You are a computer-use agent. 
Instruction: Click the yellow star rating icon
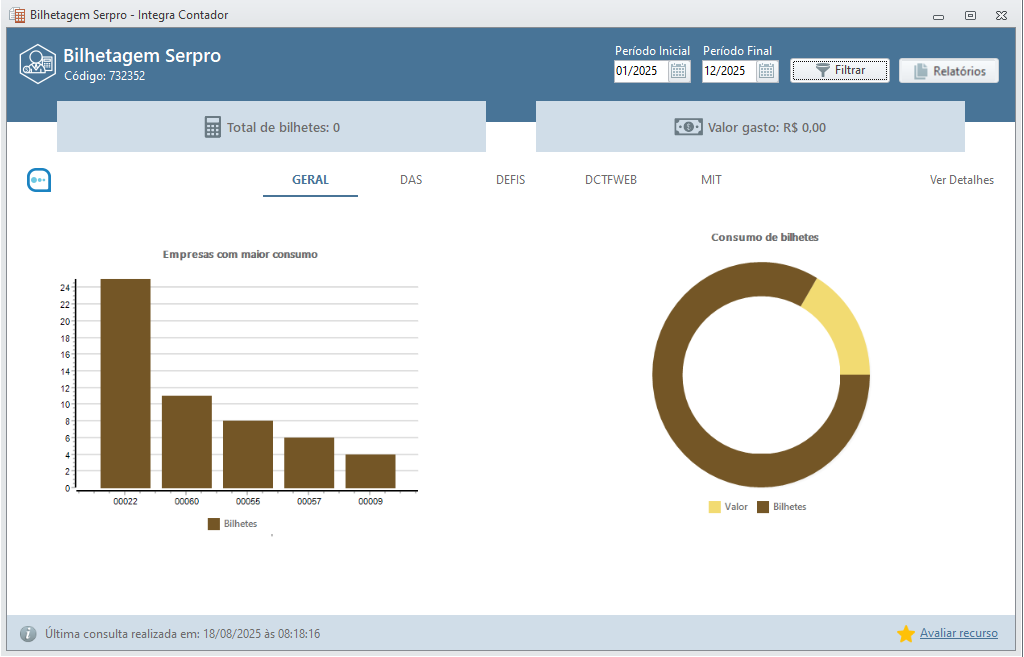(x=906, y=634)
